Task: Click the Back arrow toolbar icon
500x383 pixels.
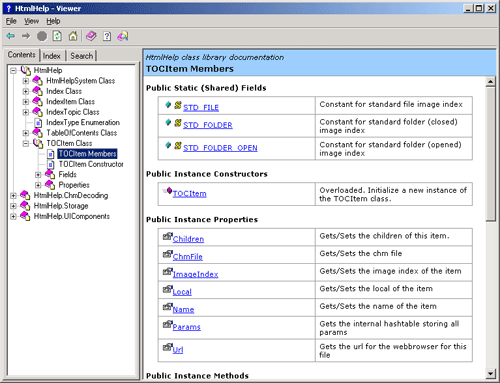Action: coord(11,36)
